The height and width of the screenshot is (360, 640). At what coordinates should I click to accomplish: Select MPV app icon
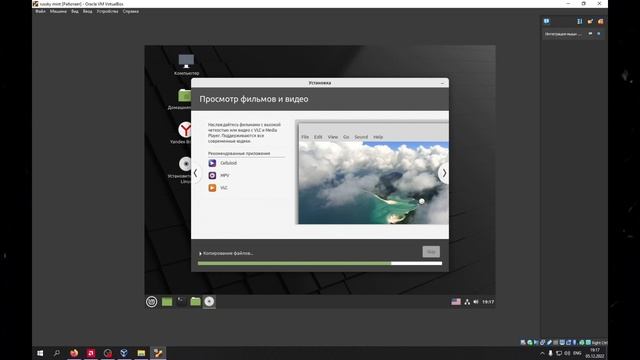pyautogui.click(x=212, y=175)
